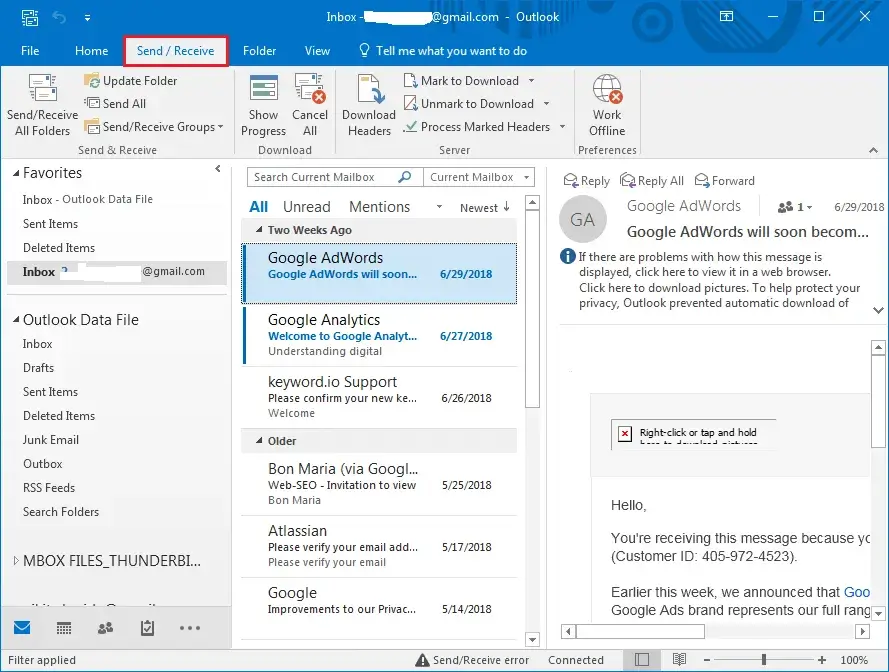Click the Send All button
This screenshot has width=889, height=672.
[116, 104]
